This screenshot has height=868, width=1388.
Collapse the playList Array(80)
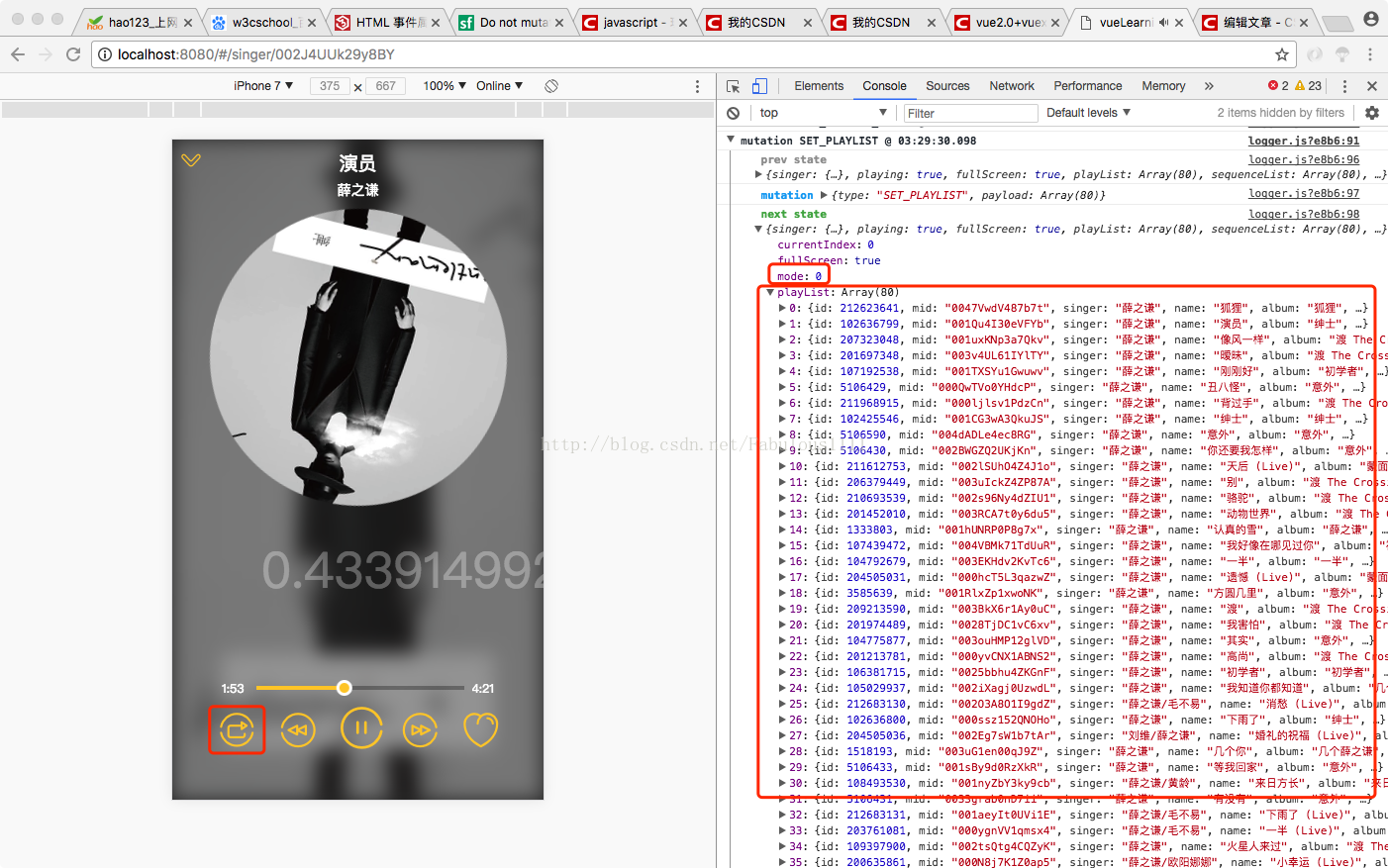(x=770, y=292)
